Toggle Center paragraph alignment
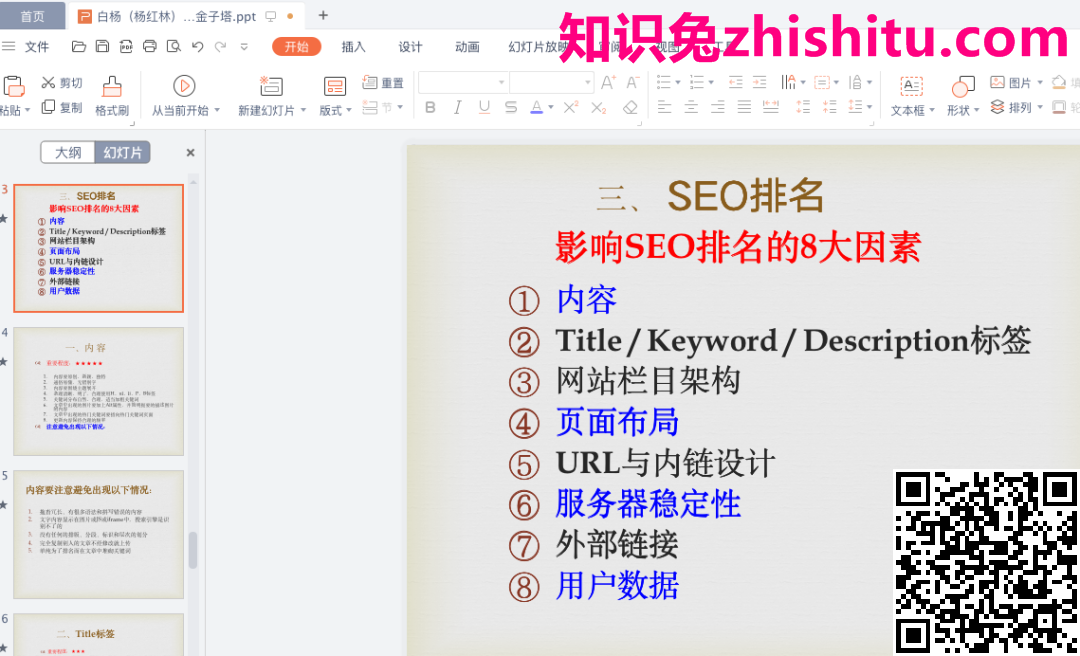1080x656 pixels. 691,107
